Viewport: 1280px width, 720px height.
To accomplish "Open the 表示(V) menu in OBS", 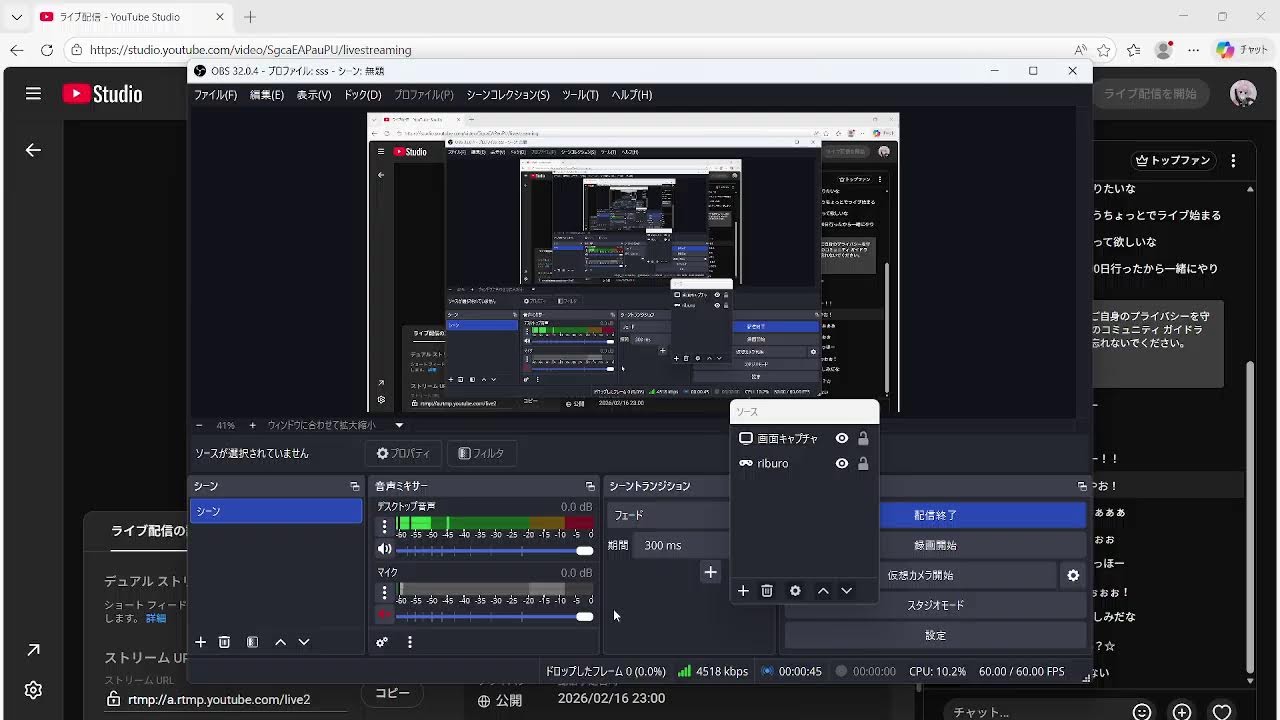I will [314, 95].
